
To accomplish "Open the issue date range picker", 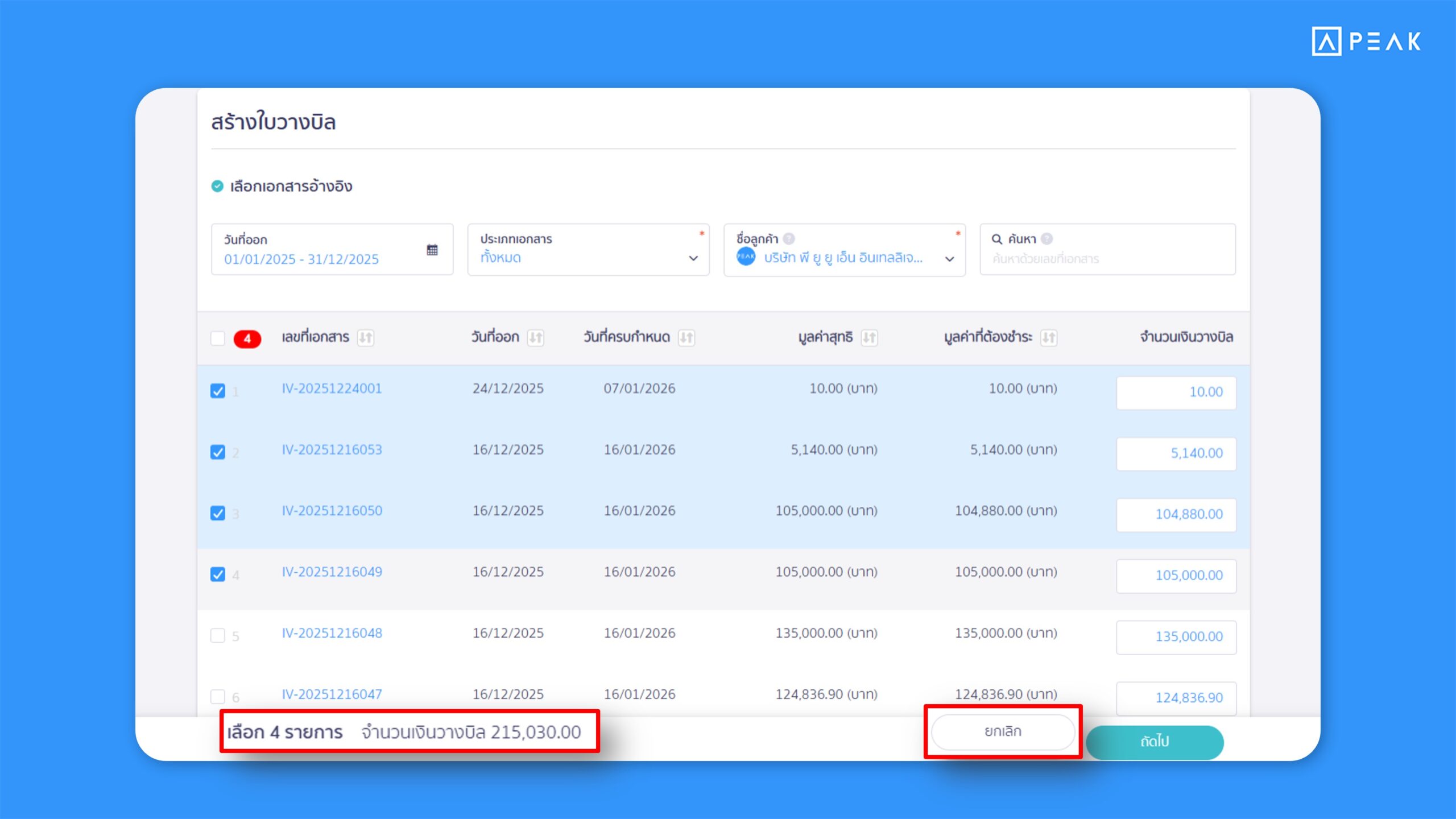I will click(x=301, y=259).
